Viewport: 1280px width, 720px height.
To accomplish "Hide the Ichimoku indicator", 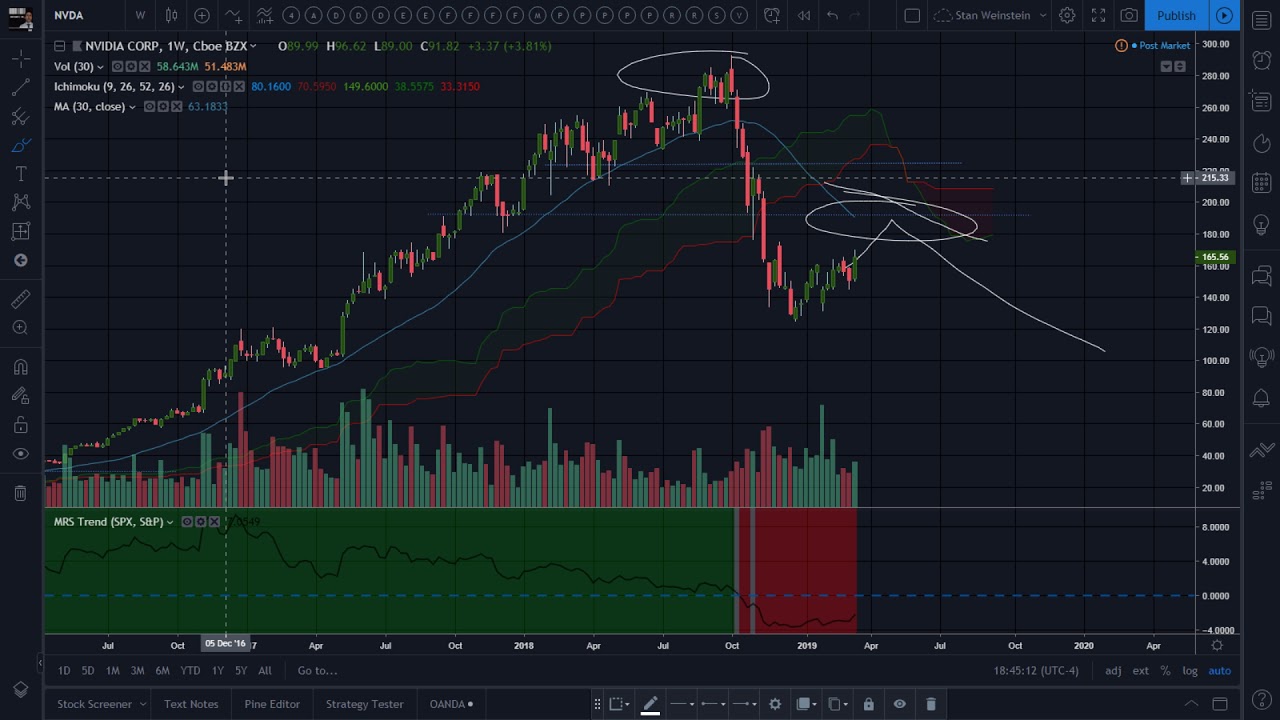I will 198,86.
